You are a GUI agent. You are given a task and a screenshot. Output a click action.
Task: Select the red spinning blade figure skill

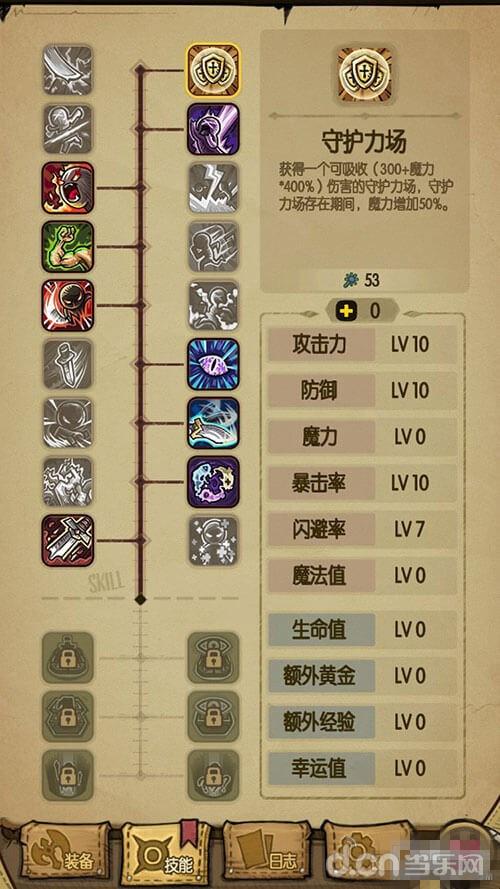[x=68, y=305]
